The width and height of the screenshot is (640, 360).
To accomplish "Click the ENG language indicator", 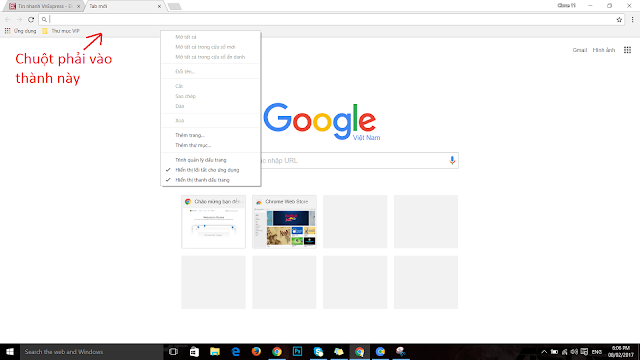I will point(597,352).
